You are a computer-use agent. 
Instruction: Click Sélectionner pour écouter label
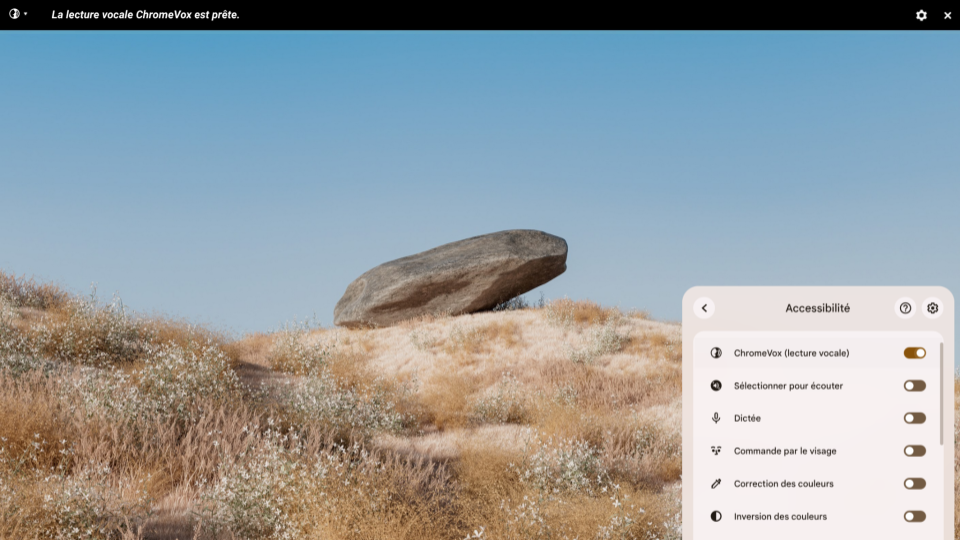(x=788, y=386)
